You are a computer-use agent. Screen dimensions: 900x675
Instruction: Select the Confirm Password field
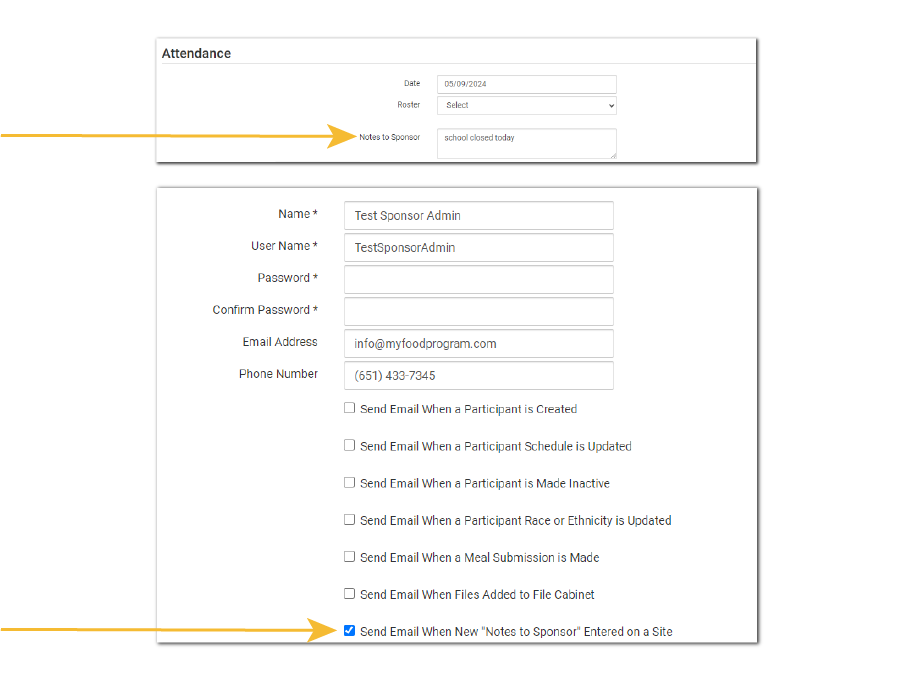pos(478,312)
